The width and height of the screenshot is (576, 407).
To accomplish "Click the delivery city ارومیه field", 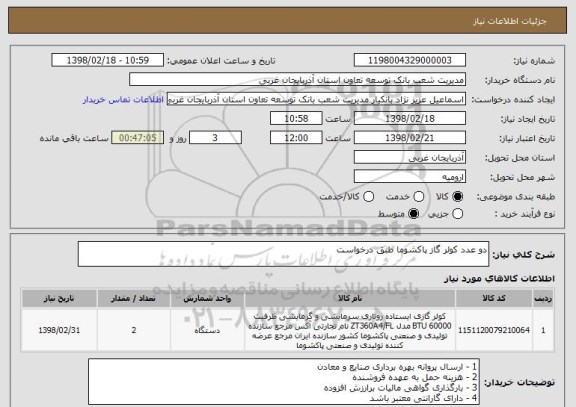I will pyautogui.click(x=410, y=177).
